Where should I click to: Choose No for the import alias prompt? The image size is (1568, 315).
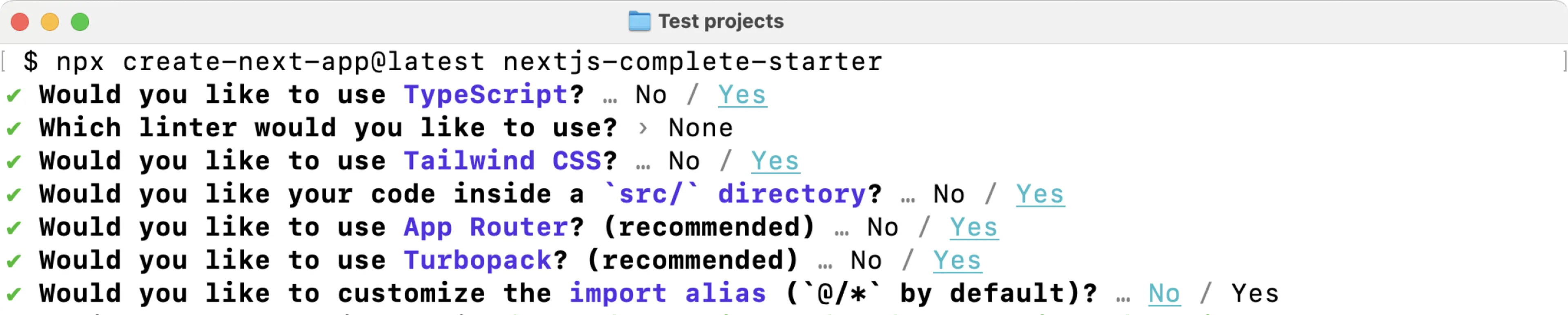(x=1164, y=294)
